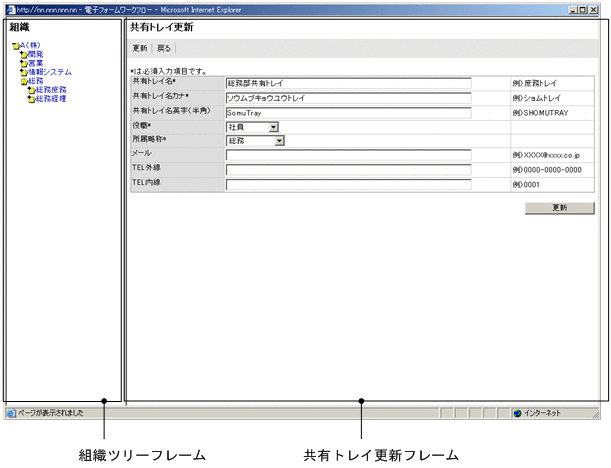Click into the TEL外線 text box
The height and width of the screenshot is (468, 611).
(348, 170)
